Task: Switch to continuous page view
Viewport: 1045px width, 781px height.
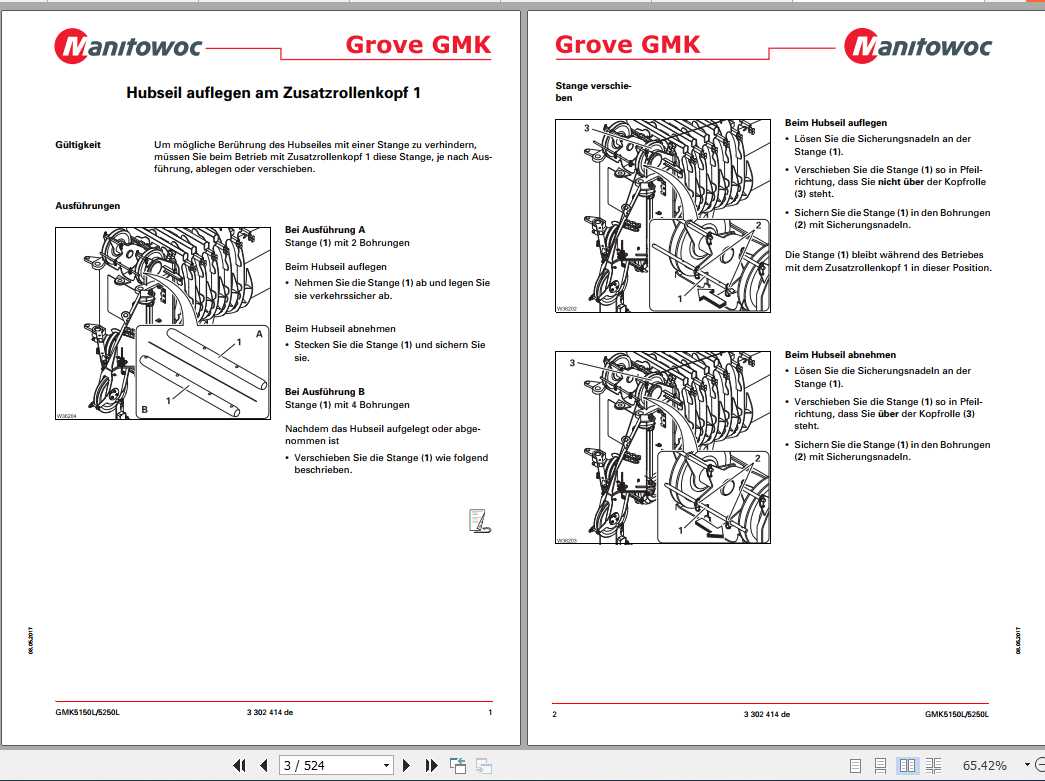Action: 880,766
